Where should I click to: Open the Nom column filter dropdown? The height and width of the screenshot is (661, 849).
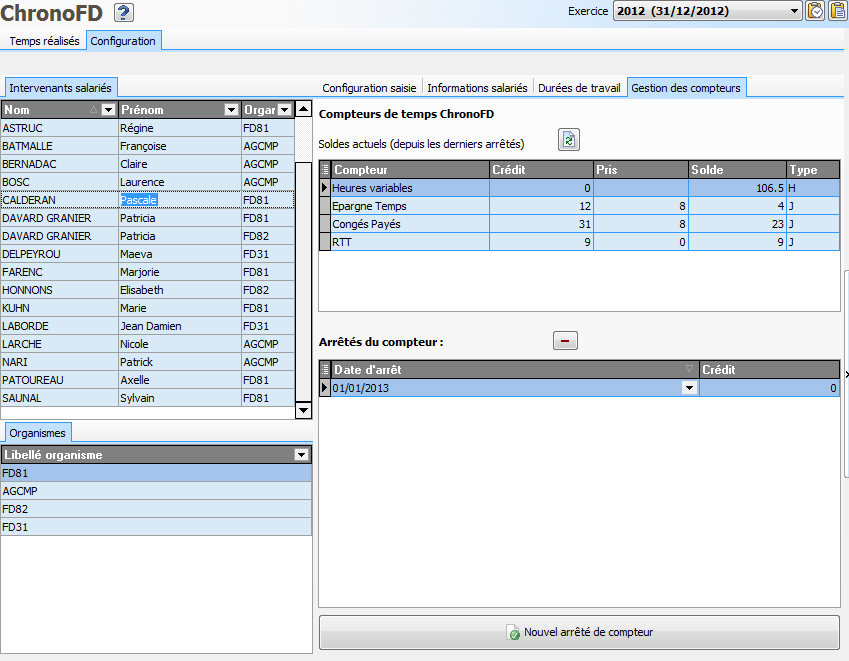[x=108, y=110]
